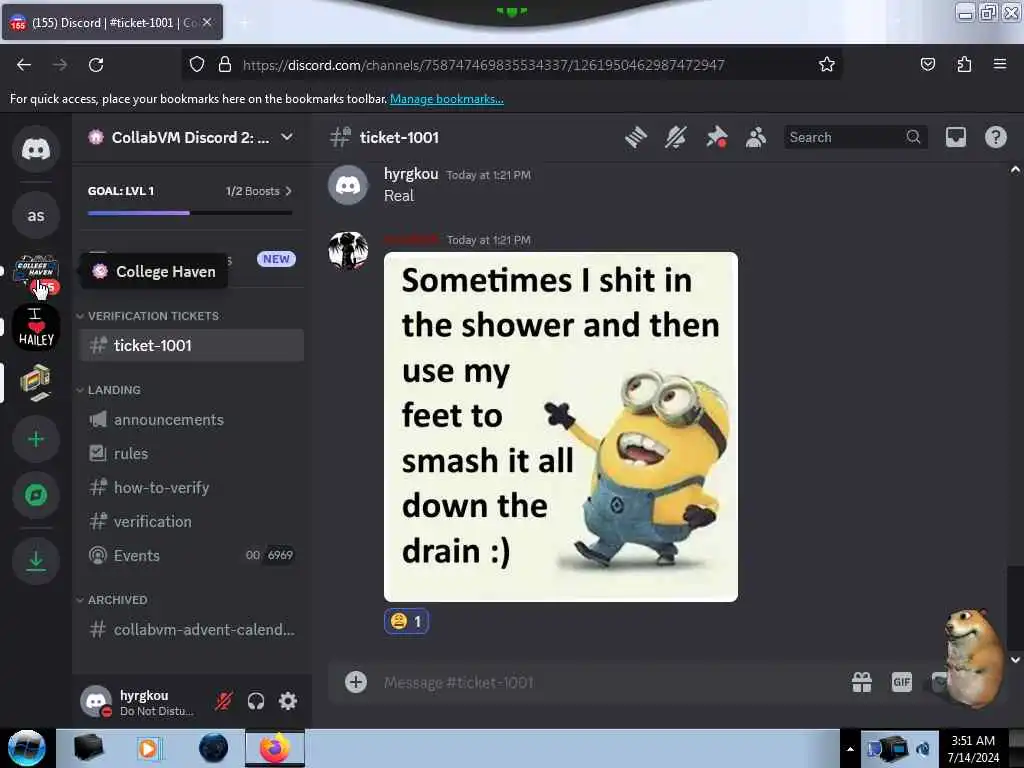Open the 'as' server icon
Screen dimensions: 1024x768
(x=36, y=216)
